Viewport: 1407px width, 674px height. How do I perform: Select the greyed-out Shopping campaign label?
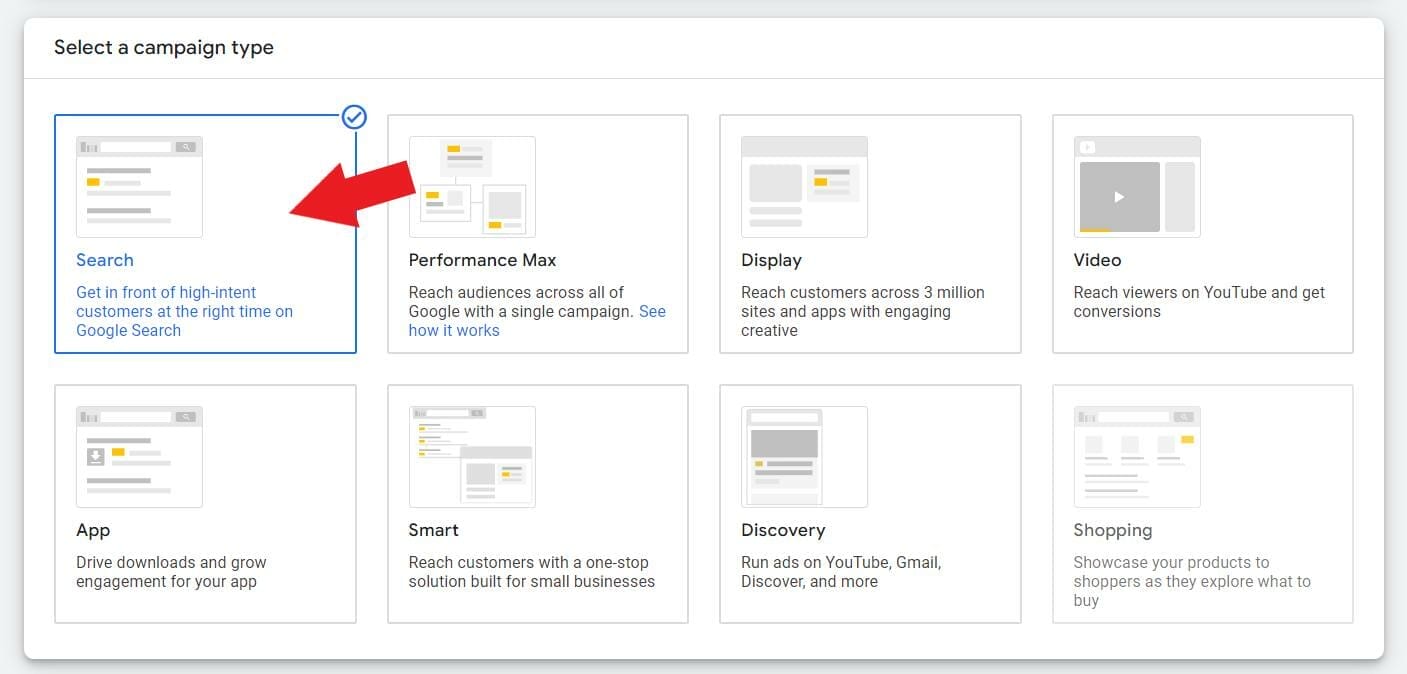[x=1112, y=530]
